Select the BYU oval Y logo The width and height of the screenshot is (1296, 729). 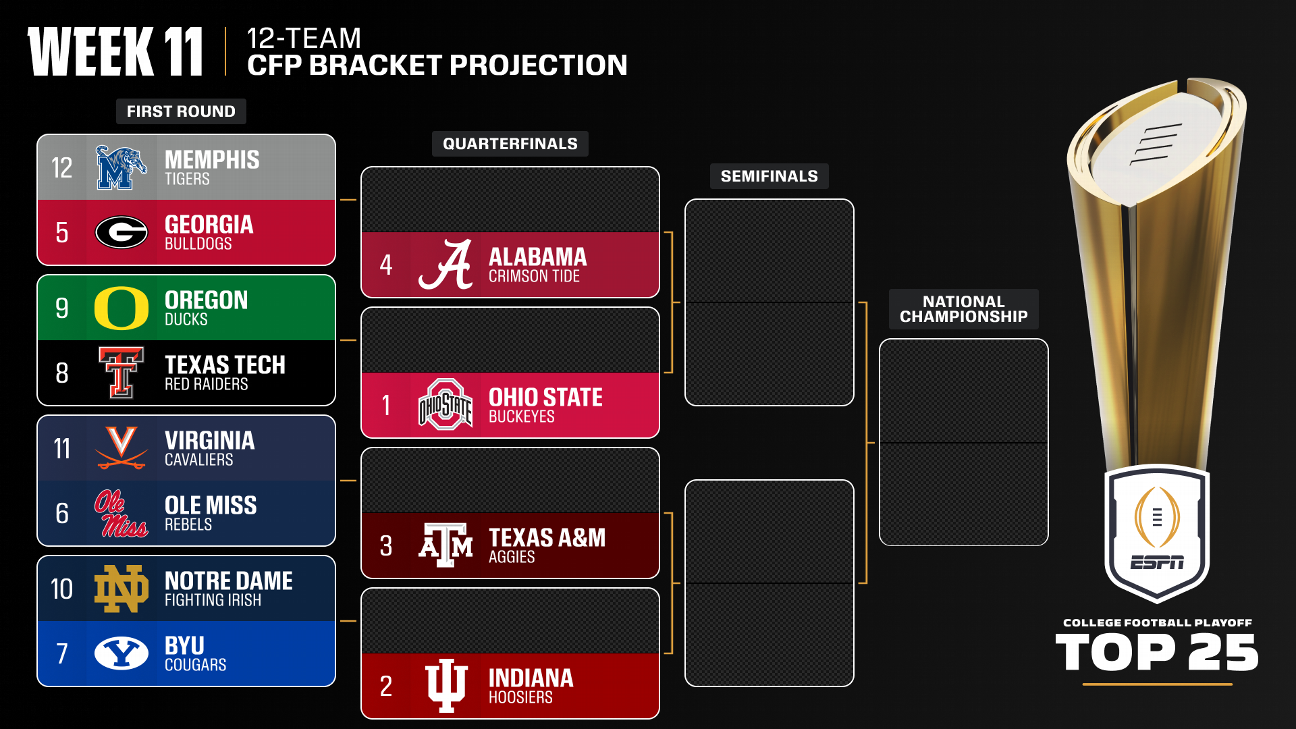point(121,653)
